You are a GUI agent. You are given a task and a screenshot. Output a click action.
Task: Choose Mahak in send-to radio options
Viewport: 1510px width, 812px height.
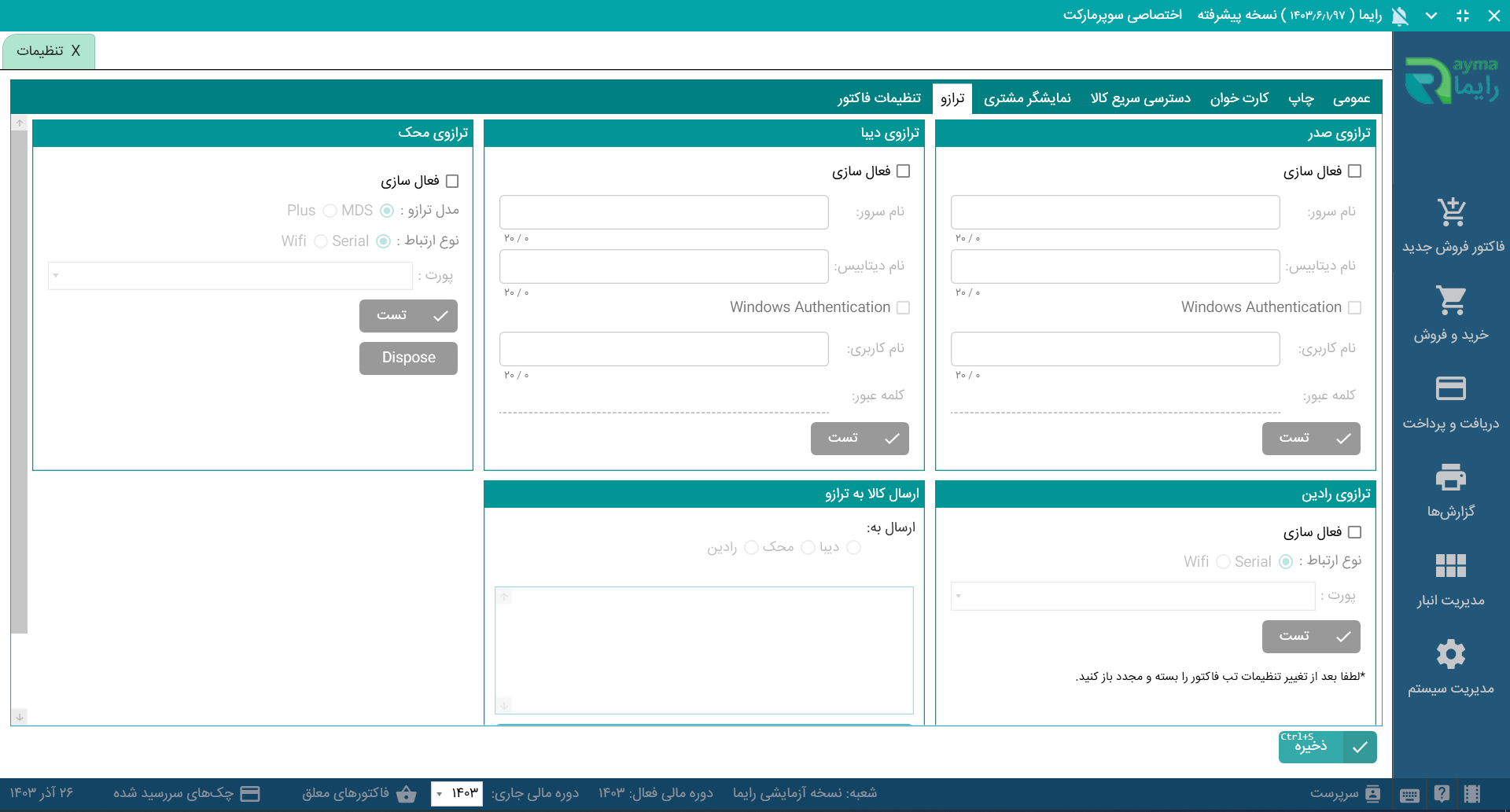click(808, 548)
